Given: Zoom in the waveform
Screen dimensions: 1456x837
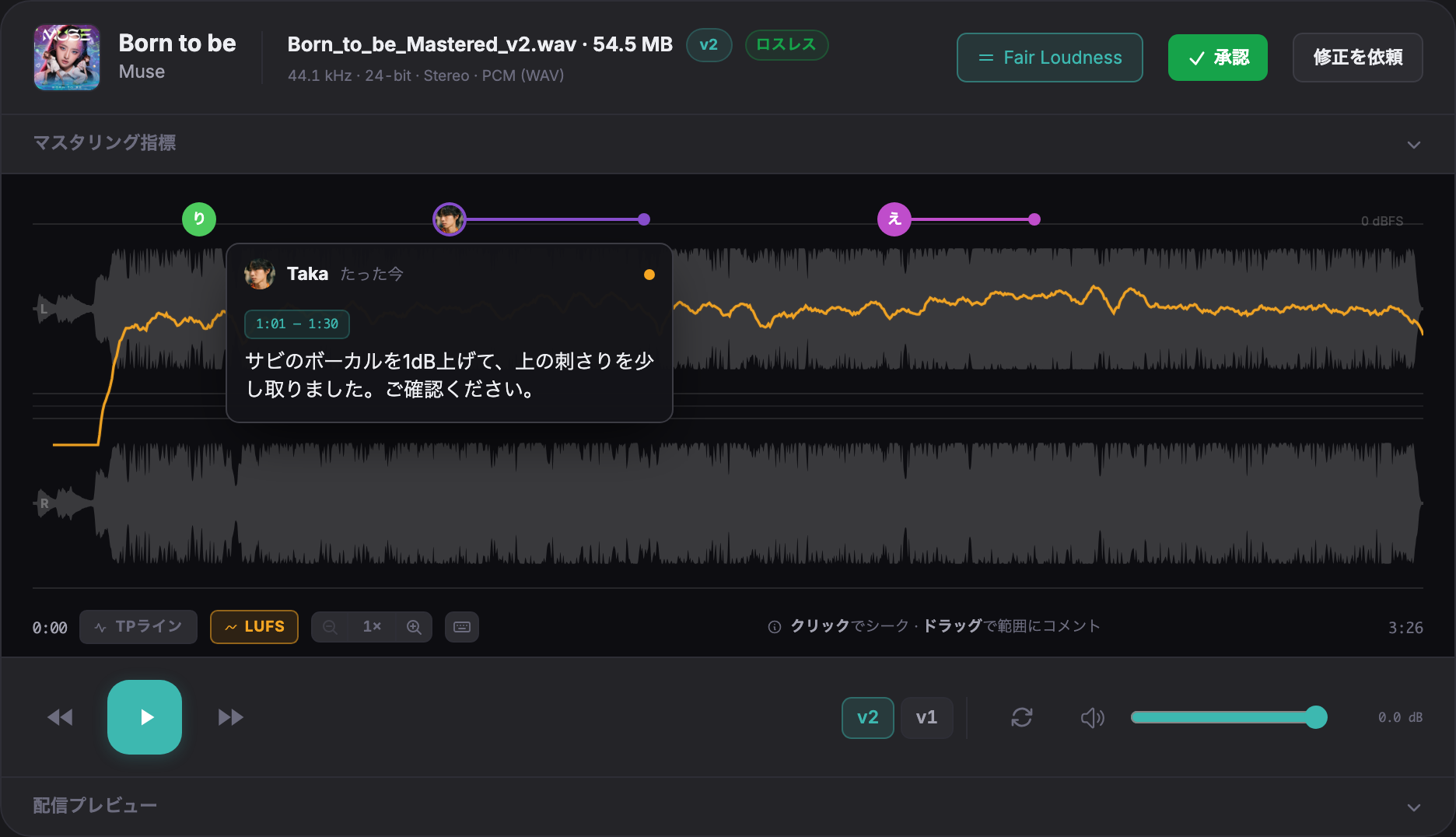Looking at the screenshot, I should click(414, 627).
